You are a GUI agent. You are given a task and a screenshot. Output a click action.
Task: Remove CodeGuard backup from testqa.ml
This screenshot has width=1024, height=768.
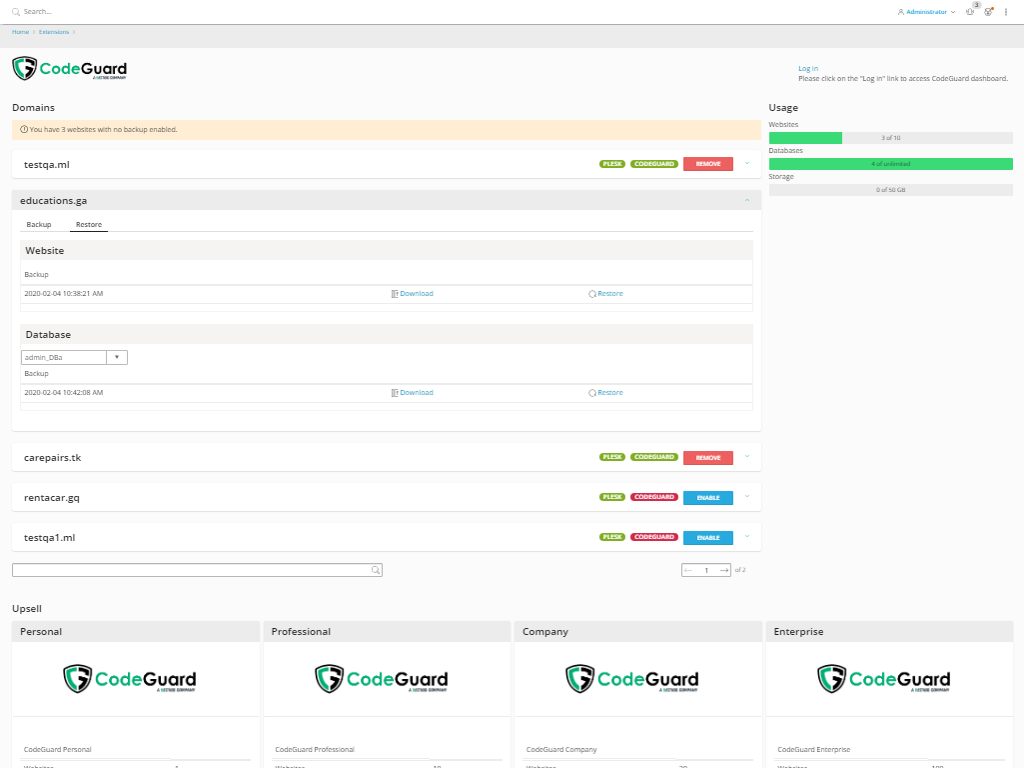(x=707, y=164)
